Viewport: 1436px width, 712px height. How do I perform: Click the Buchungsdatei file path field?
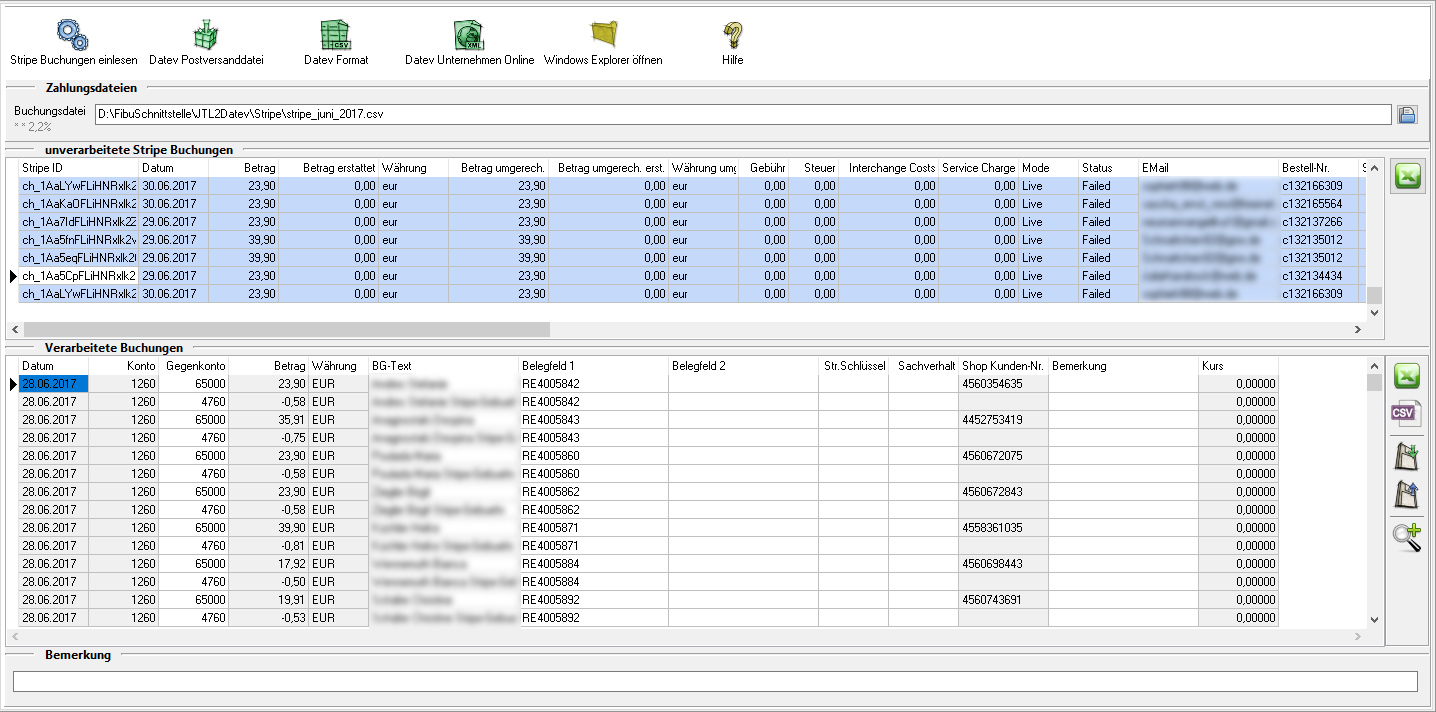point(742,115)
